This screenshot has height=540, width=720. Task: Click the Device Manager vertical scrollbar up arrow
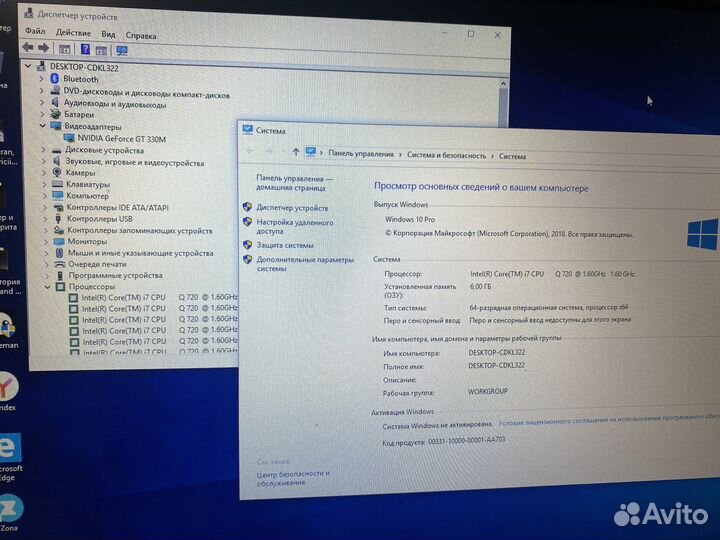[x=503, y=84]
